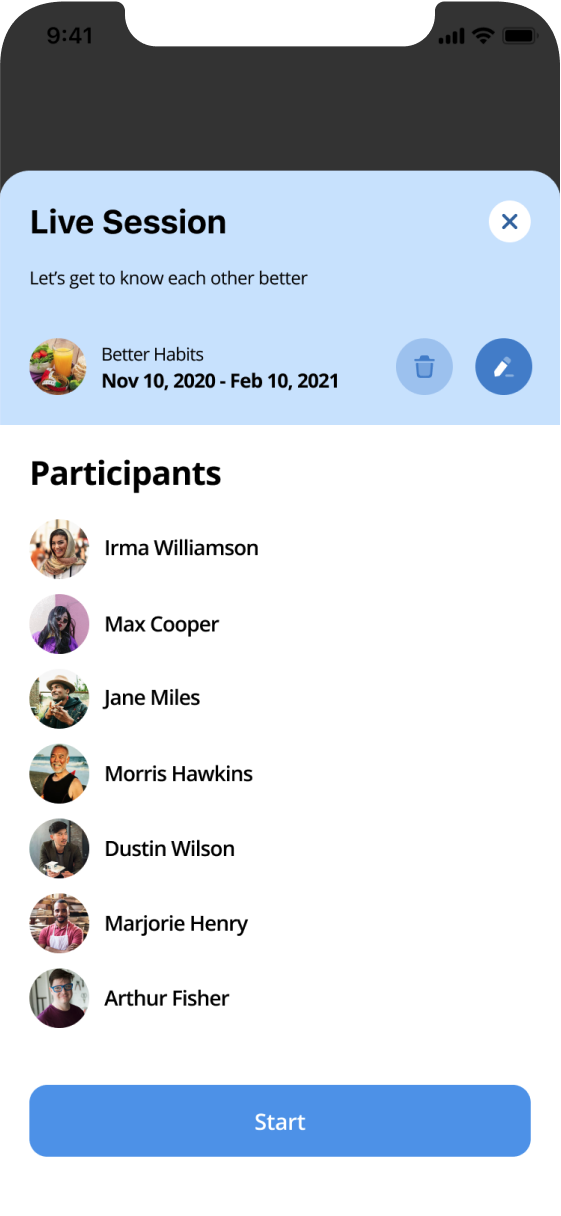The width and height of the screenshot is (561, 1216).
Task: Select Arthur Fisher's avatar
Action: coord(59,999)
